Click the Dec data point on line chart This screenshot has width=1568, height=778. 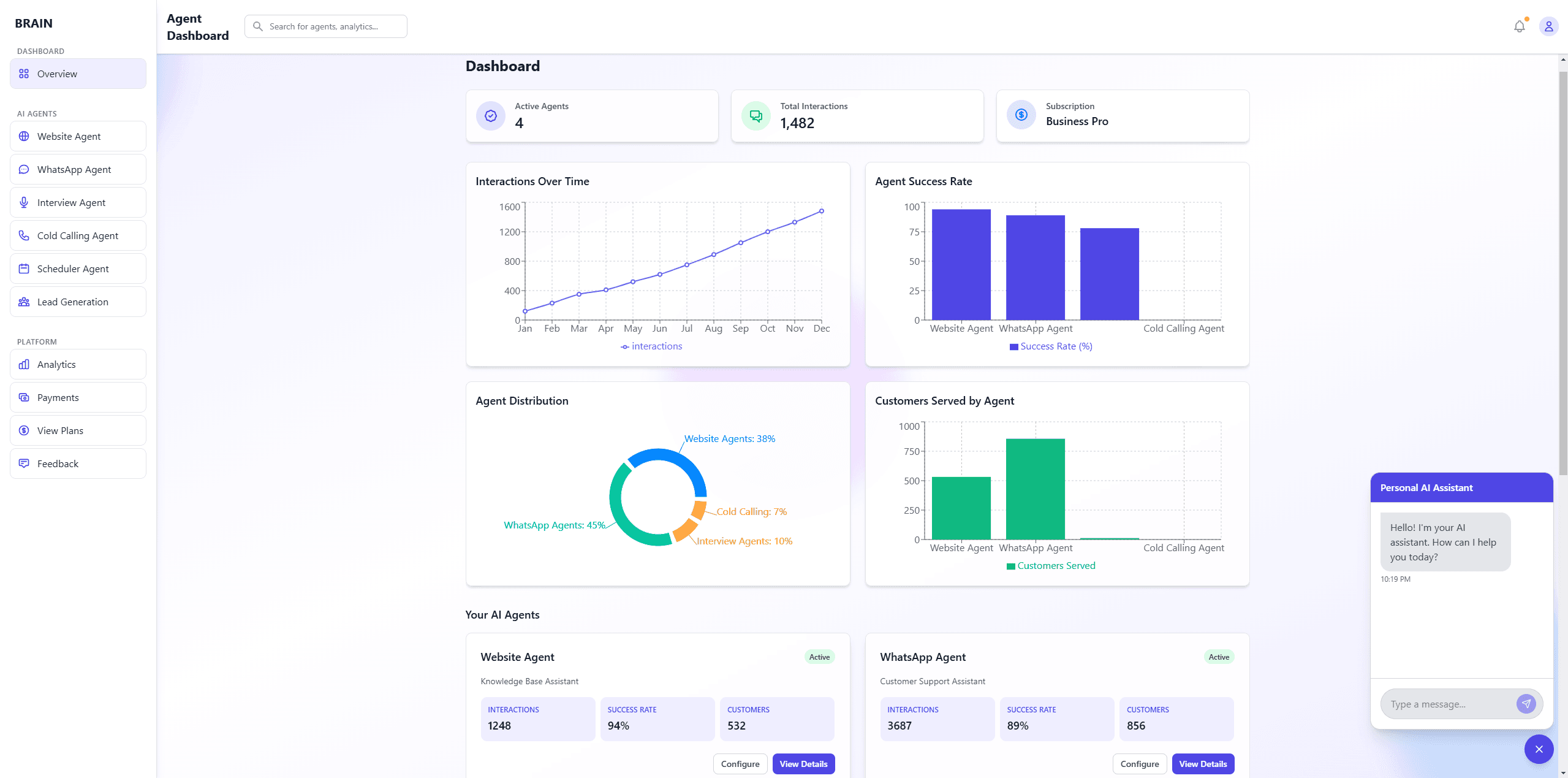(x=822, y=211)
